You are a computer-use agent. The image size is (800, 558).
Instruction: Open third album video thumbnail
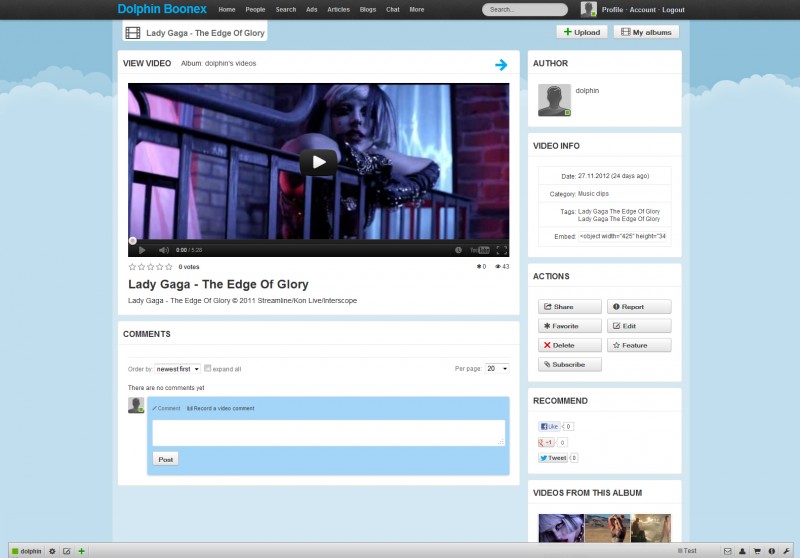[651, 528]
